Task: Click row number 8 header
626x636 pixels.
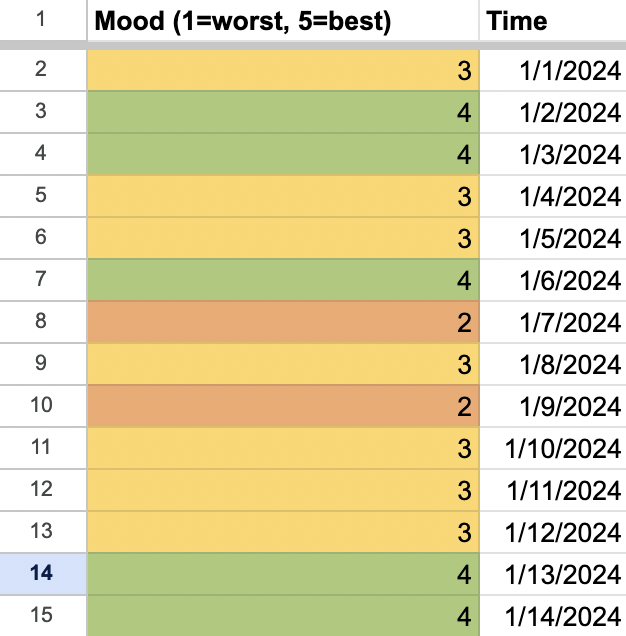Action: [x=41, y=322]
